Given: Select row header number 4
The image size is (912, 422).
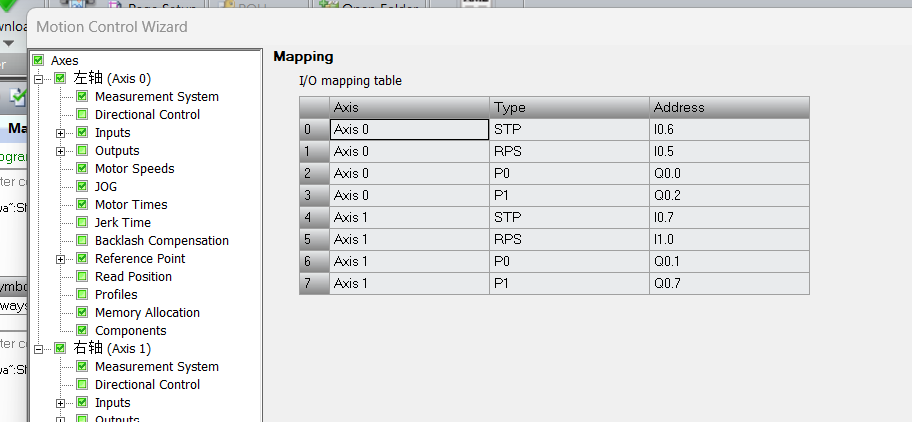Looking at the screenshot, I should 313,217.
